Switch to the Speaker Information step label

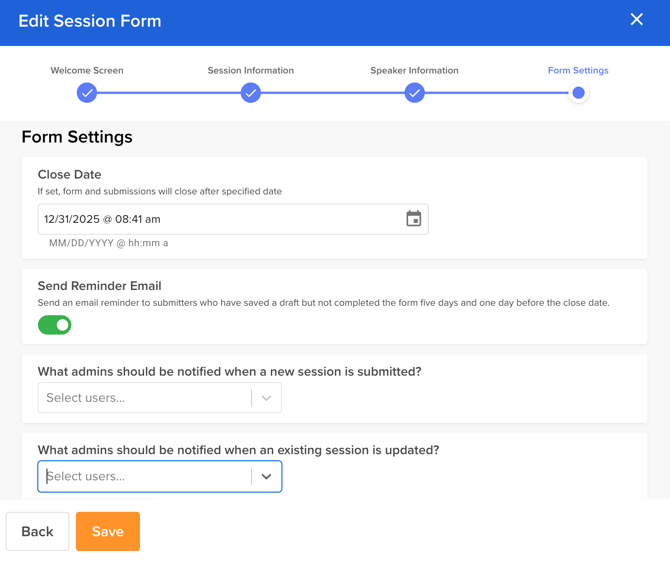point(414,71)
